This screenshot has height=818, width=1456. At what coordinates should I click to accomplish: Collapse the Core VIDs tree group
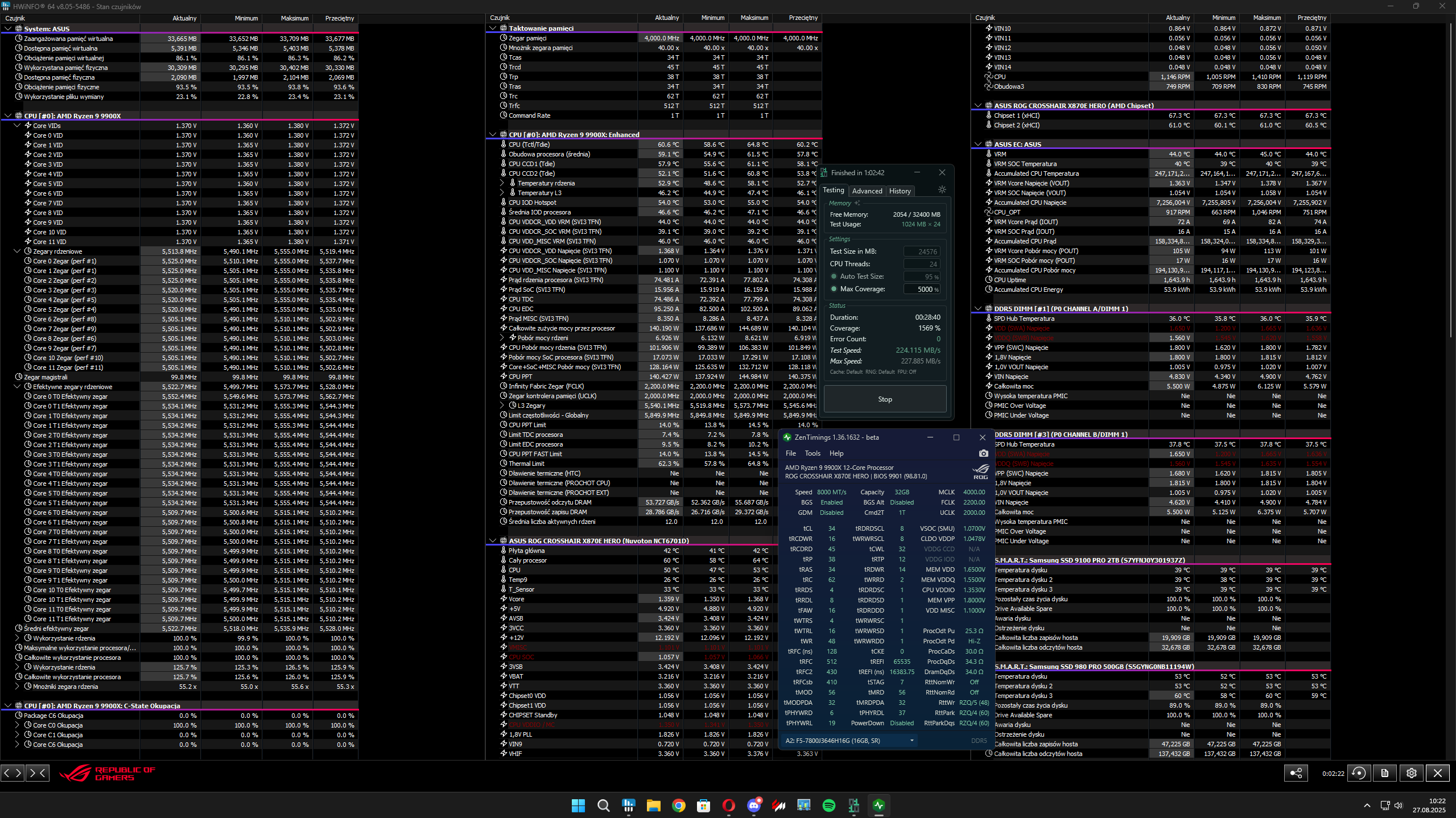(x=17, y=126)
